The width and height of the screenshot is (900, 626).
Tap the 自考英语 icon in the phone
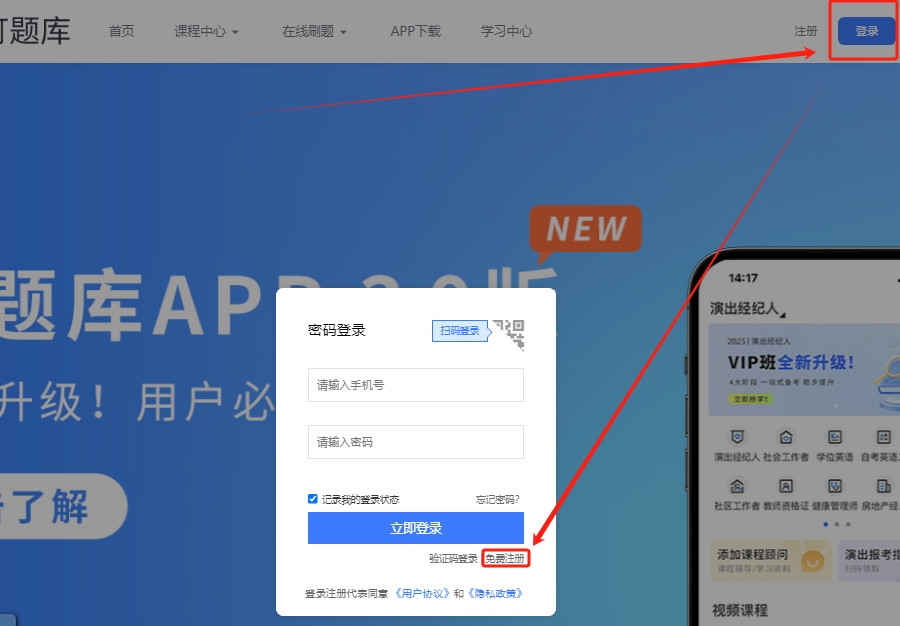pos(883,437)
